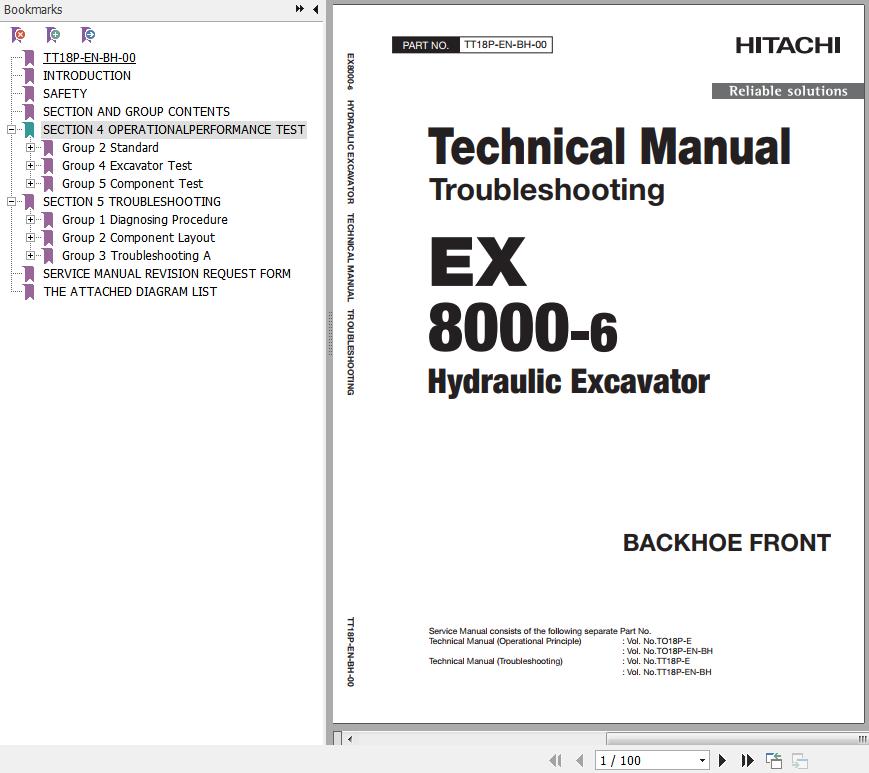Open the TT18P-EN-BH-00 bookmark link
The height and width of the screenshot is (773, 869).
click(x=89, y=58)
